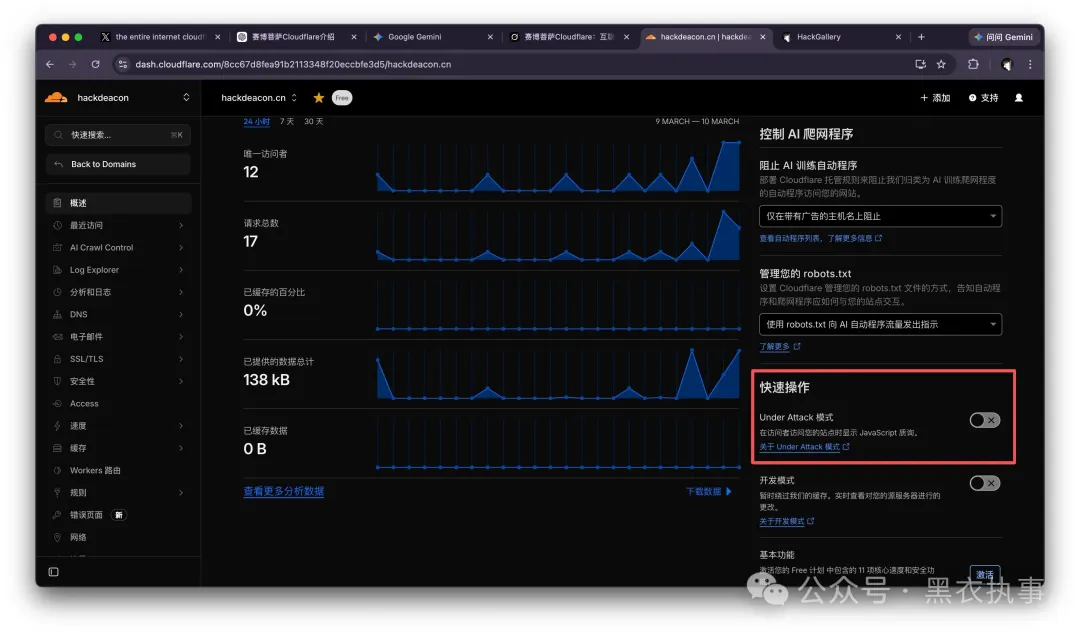Click the Cloudflare logo icon

56,98
